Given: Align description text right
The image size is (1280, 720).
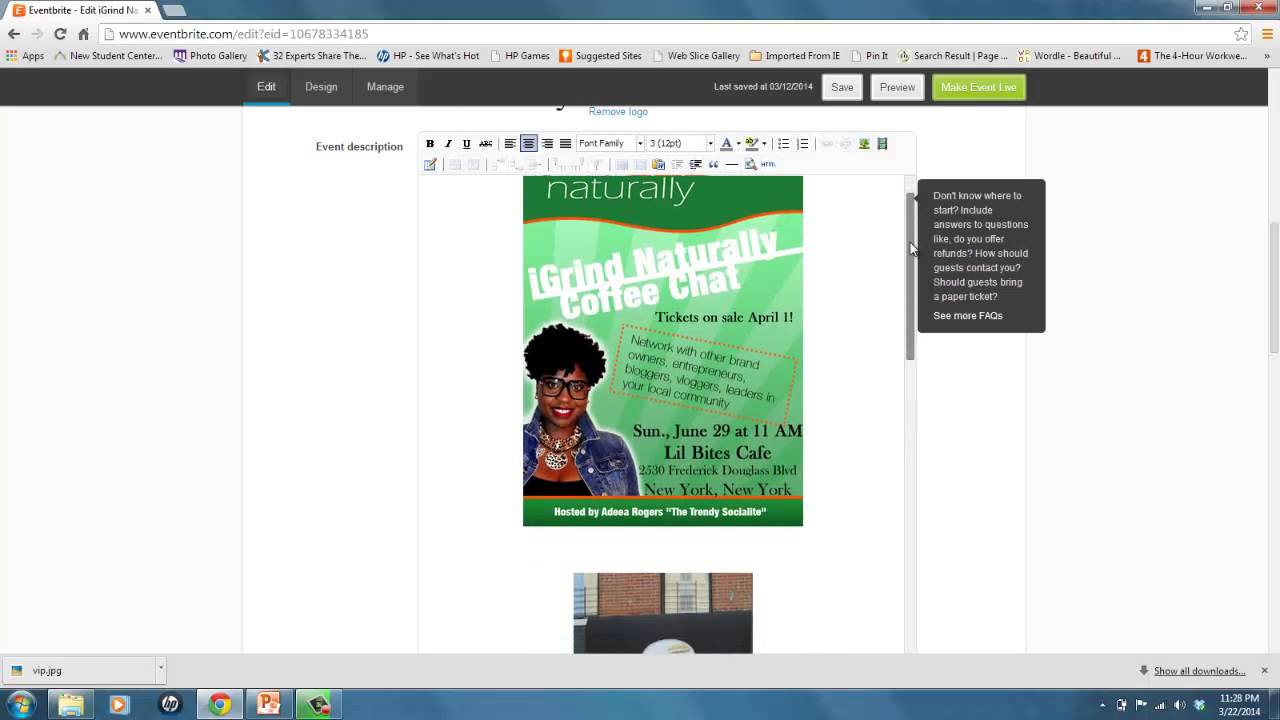Looking at the screenshot, I should tap(547, 144).
